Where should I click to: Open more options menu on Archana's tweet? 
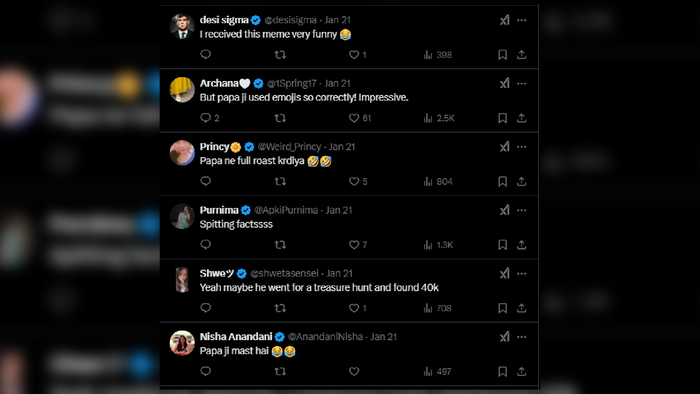[x=521, y=83]
